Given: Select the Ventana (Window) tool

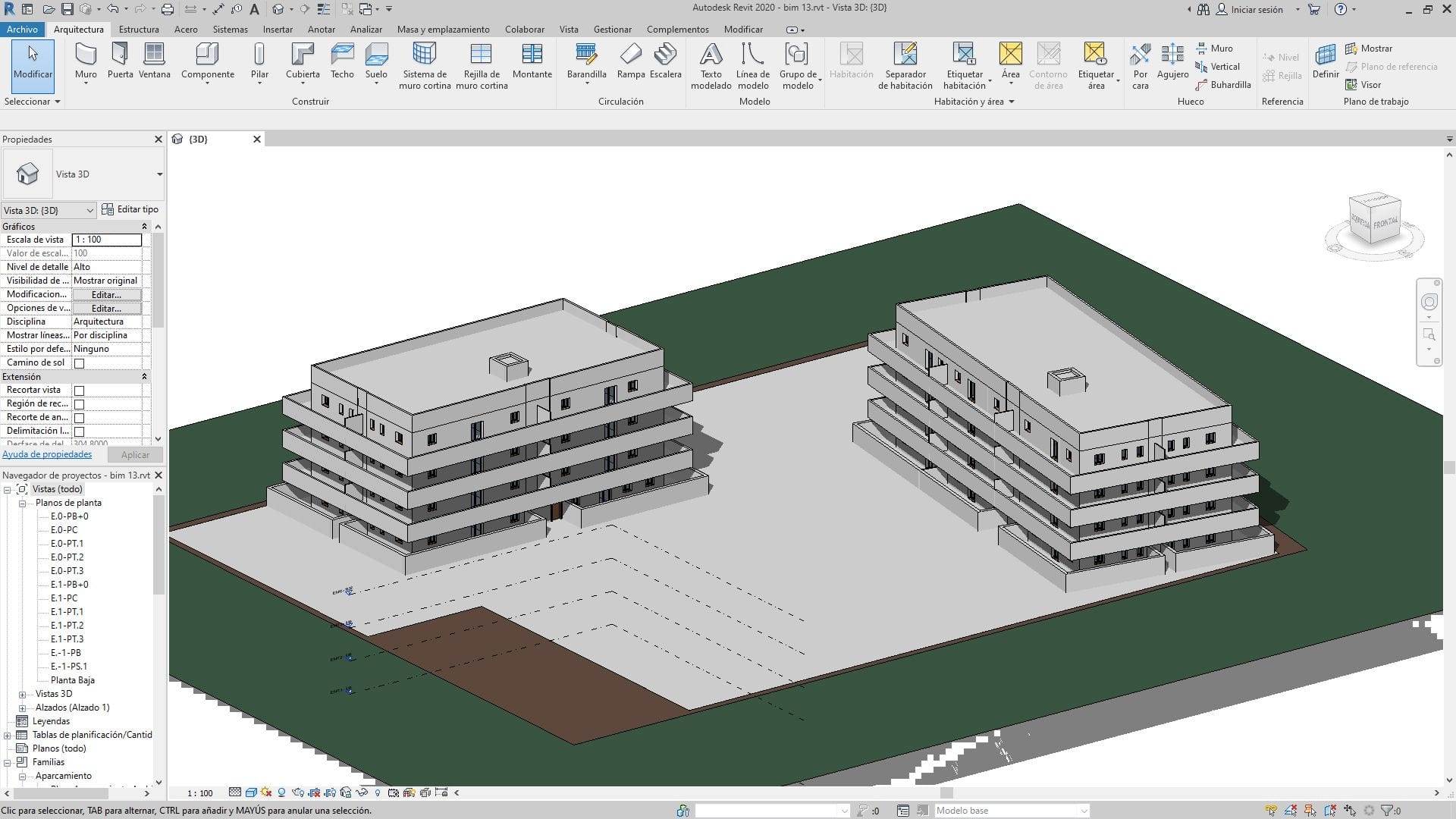Looking at the screenshot, I should coord(154,61).
